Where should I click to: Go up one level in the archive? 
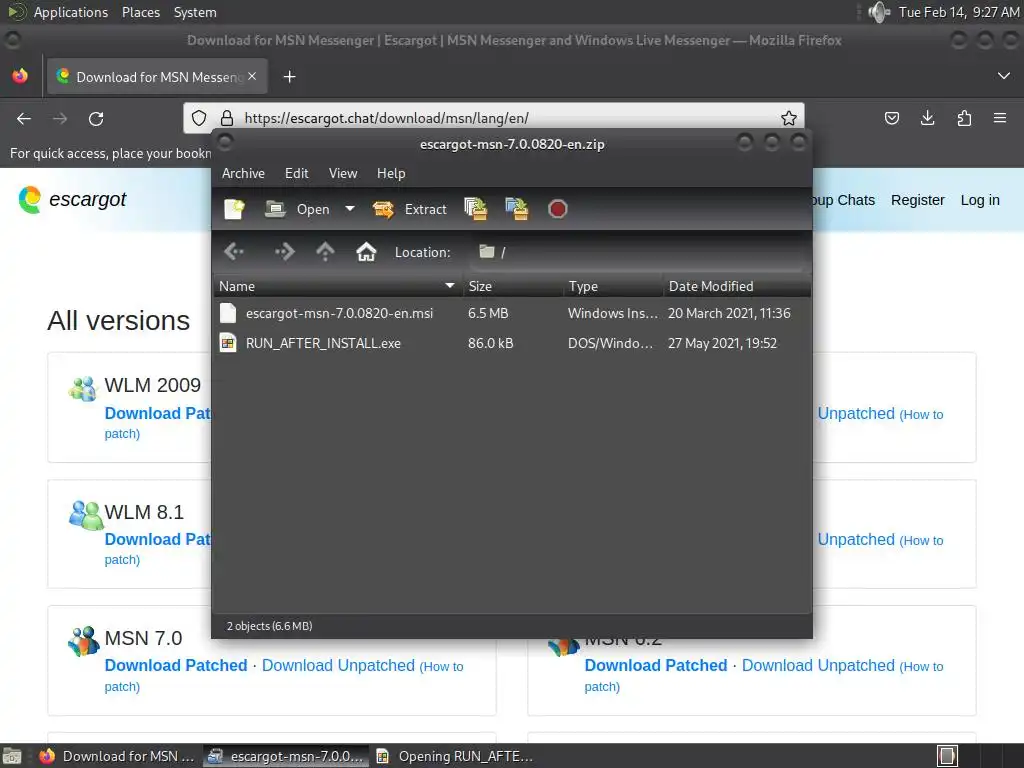pos(325,251)
